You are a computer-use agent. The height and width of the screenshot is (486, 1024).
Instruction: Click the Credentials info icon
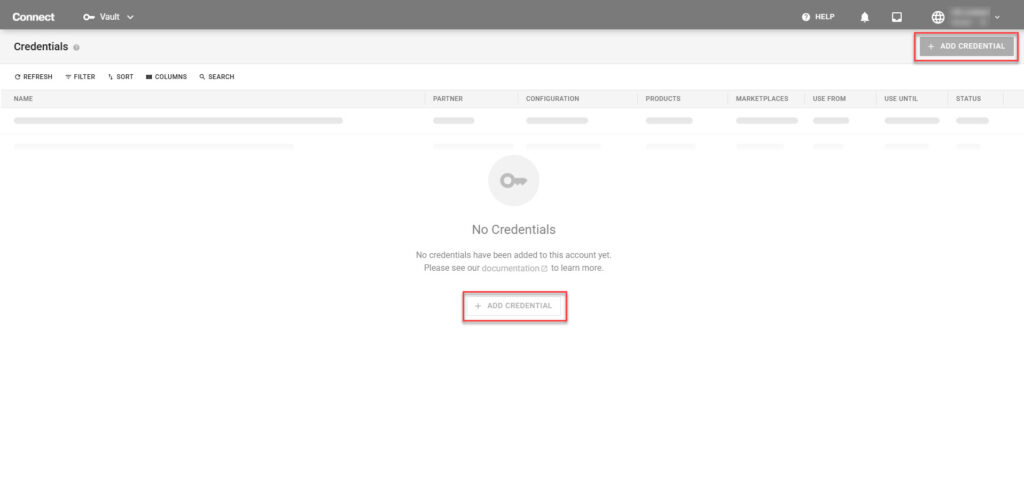77,48
